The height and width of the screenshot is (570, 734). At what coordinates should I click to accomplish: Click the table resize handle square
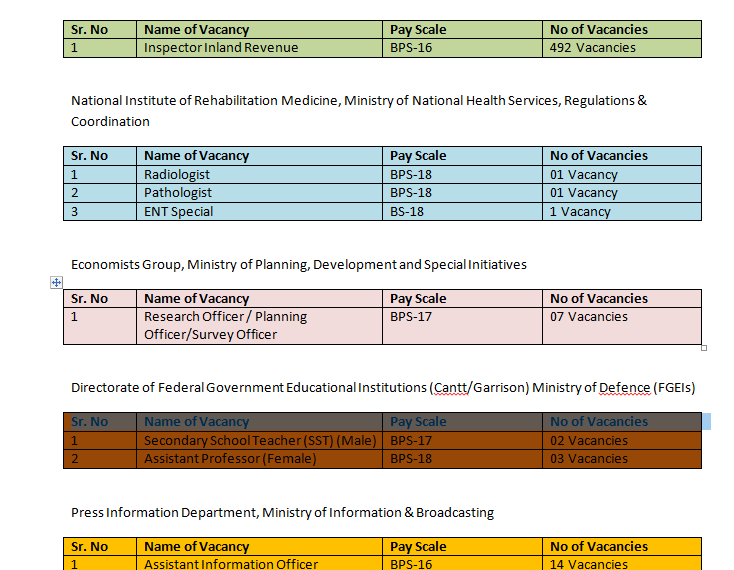tap(704, 348)
